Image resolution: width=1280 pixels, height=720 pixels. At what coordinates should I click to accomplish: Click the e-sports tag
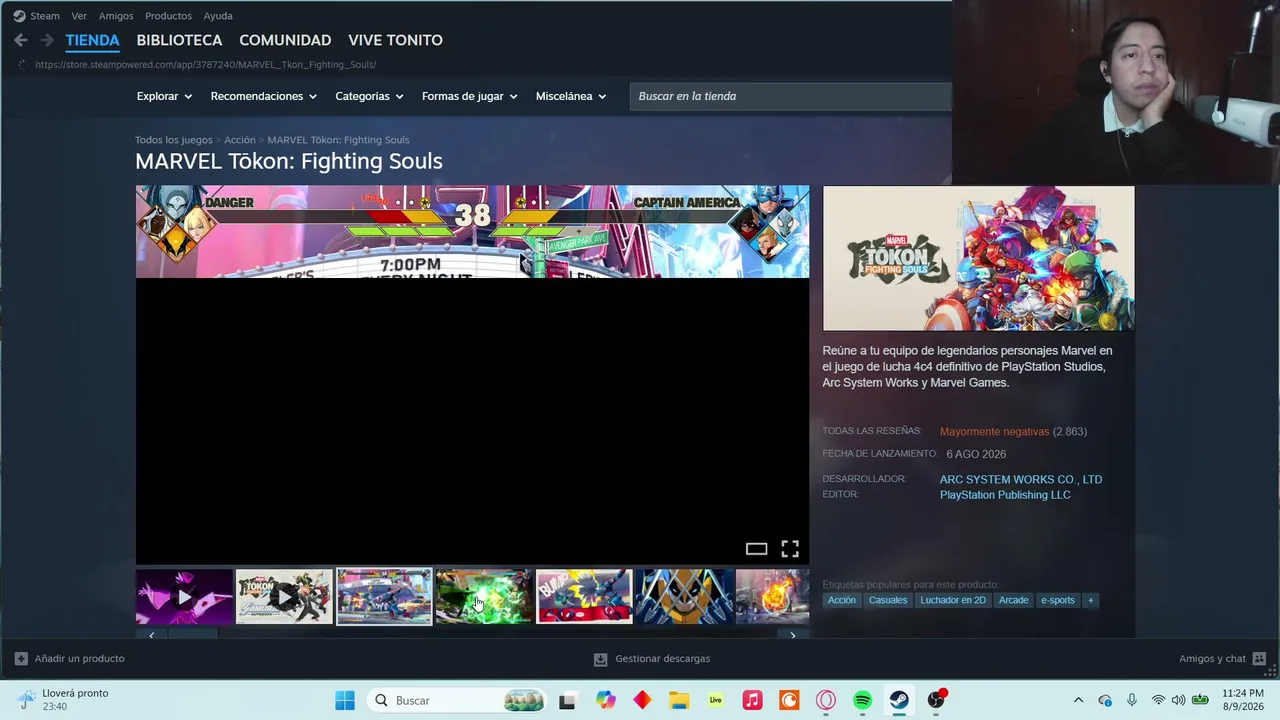click(1058, 600)
